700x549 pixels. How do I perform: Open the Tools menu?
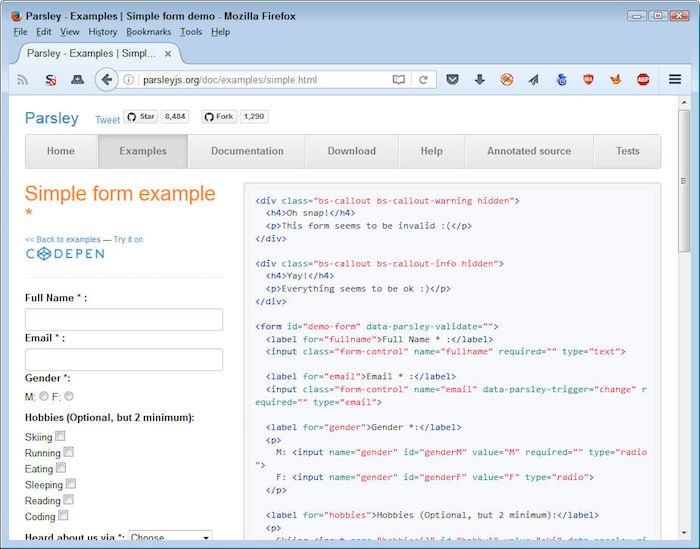click(x=191, y=32)
